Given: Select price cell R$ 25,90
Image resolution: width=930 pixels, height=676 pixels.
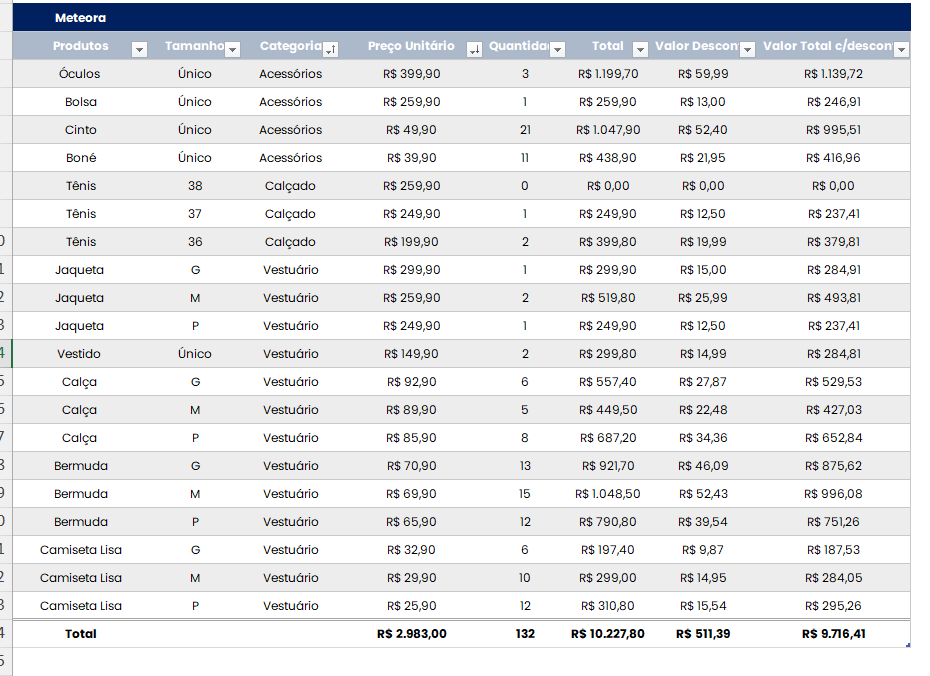Looking at the screenshot, I should click(x=411, y=605).
